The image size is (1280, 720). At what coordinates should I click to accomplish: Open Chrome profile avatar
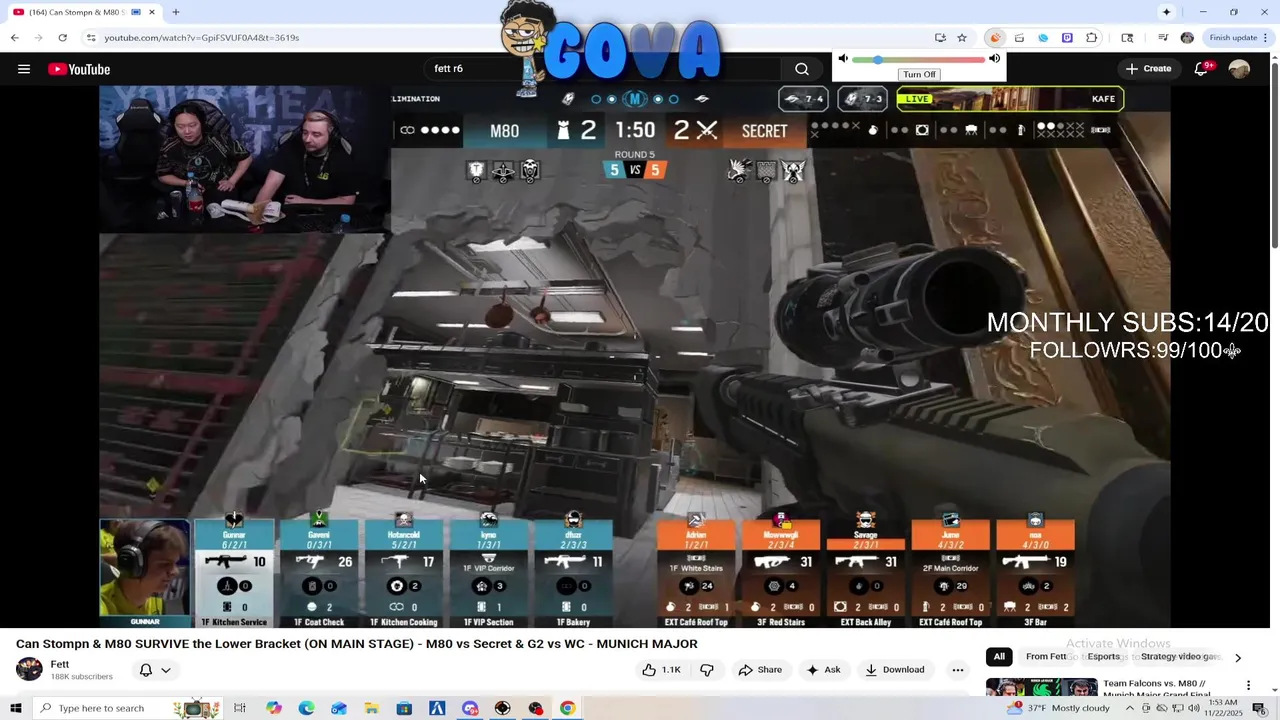1187,38
